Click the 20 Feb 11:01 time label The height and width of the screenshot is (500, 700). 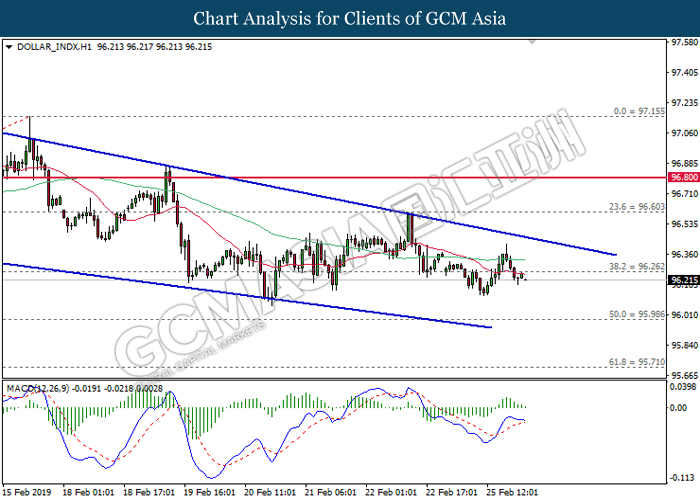tap(270, 492)
